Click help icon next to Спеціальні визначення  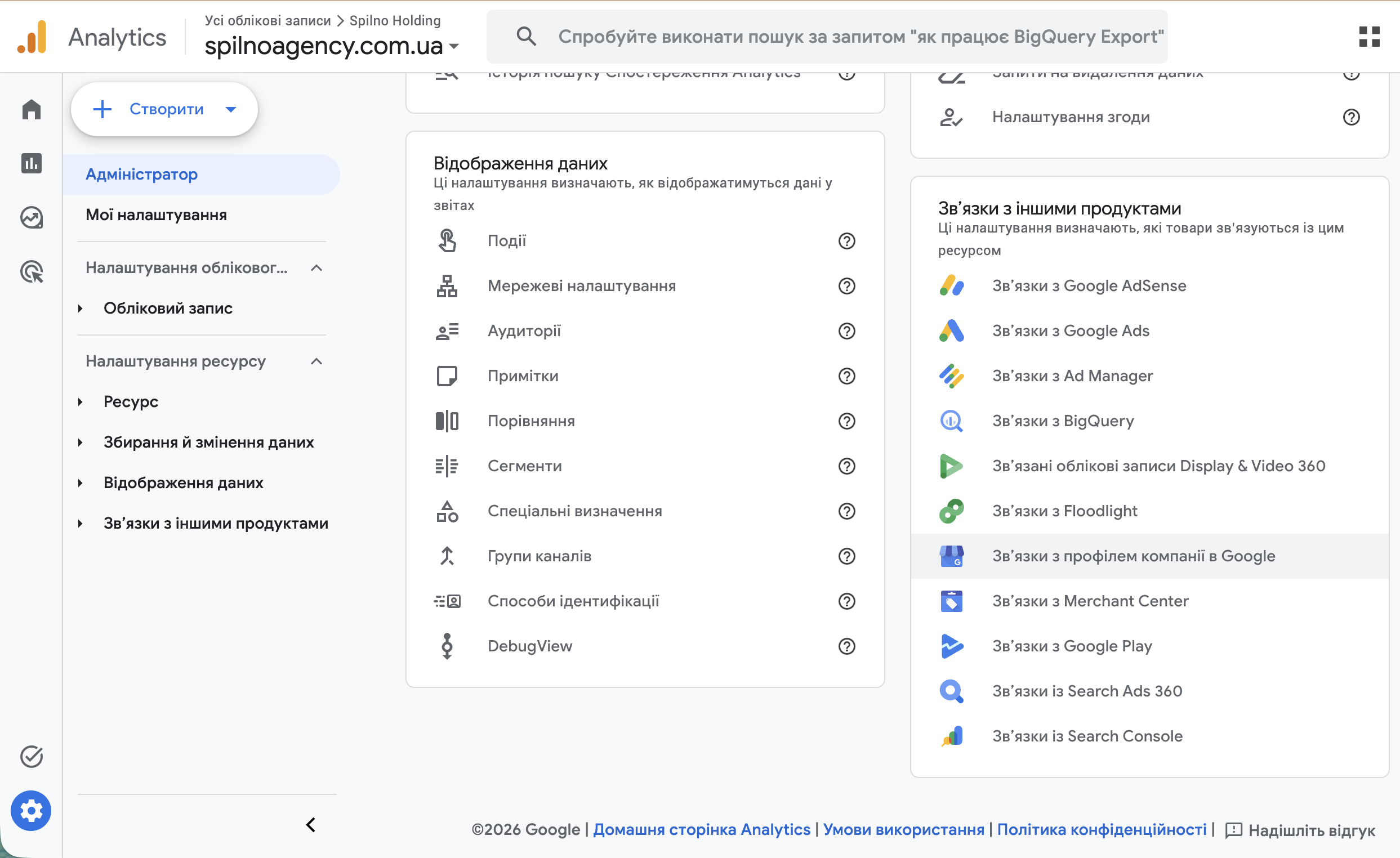[x=846, y=511]
